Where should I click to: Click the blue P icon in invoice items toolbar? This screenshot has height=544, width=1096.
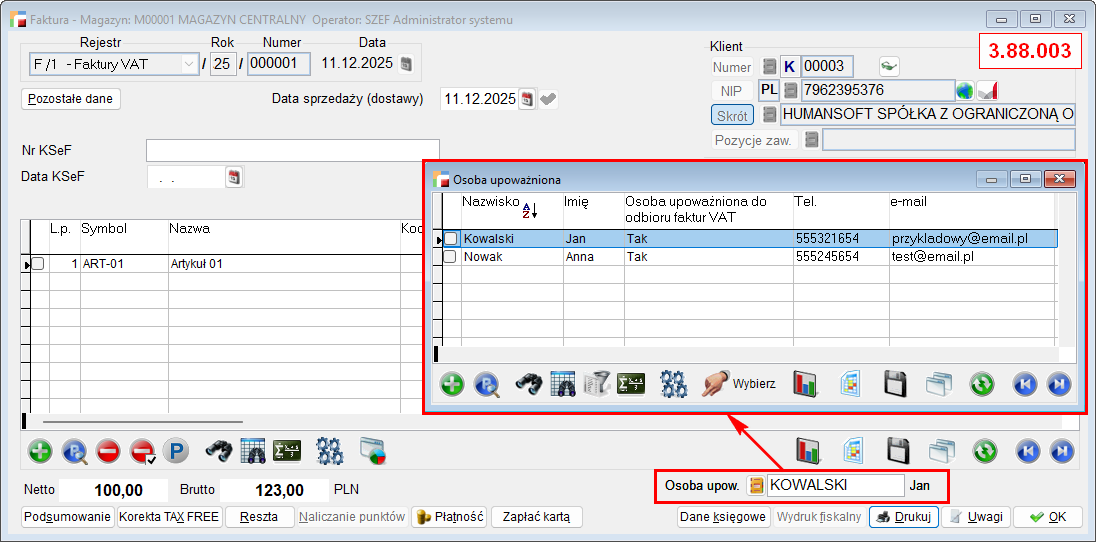pyautogui.click(x=176, y=451)
